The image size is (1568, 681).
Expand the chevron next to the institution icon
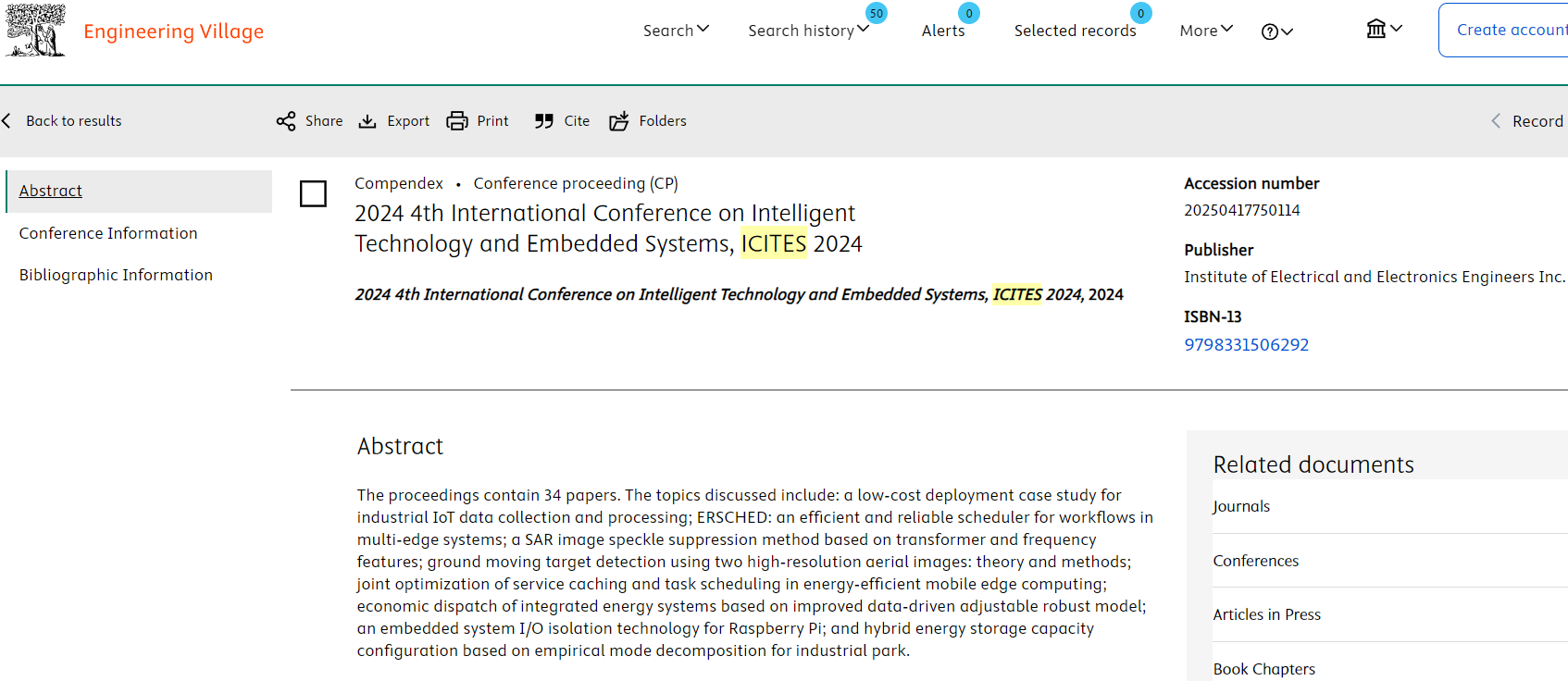point(1397,29)
